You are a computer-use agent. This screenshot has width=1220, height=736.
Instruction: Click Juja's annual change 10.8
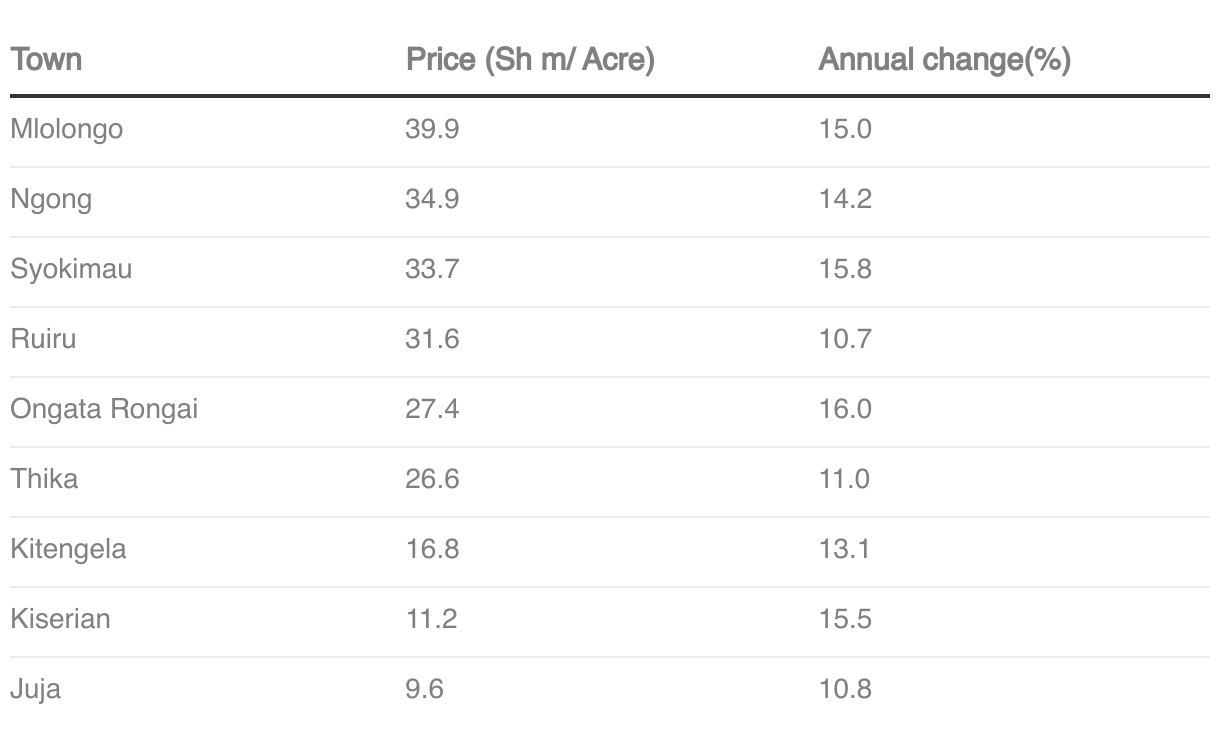pyautogui.click(x=845, y=689)
